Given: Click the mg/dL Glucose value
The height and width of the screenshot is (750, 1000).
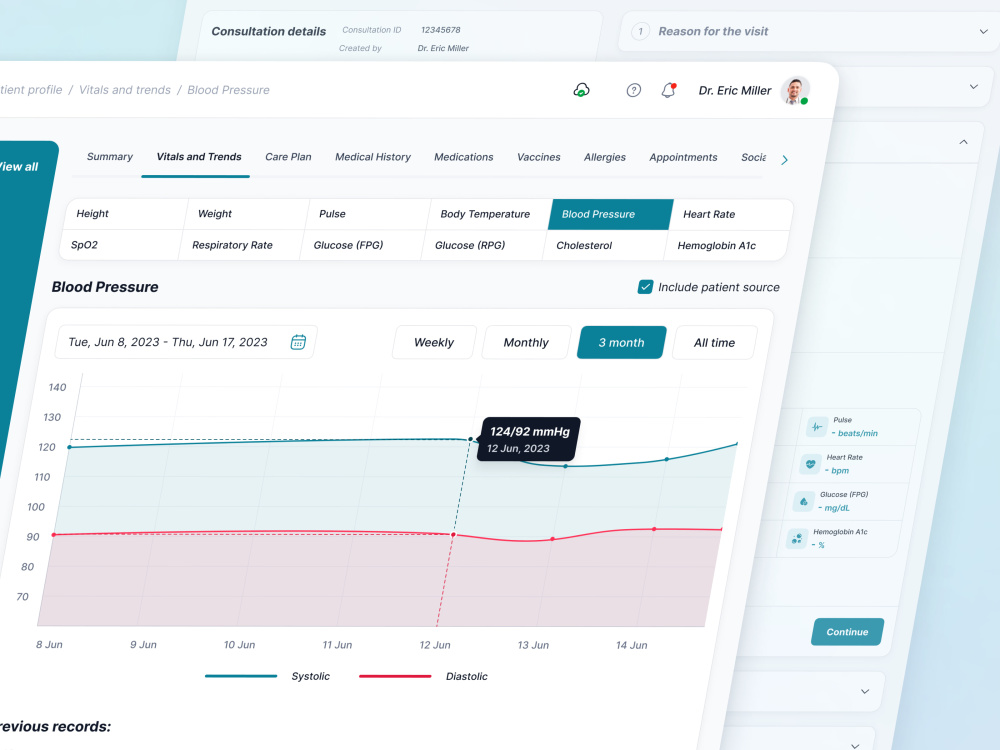Looking at the screenshot, I should 834,508.
